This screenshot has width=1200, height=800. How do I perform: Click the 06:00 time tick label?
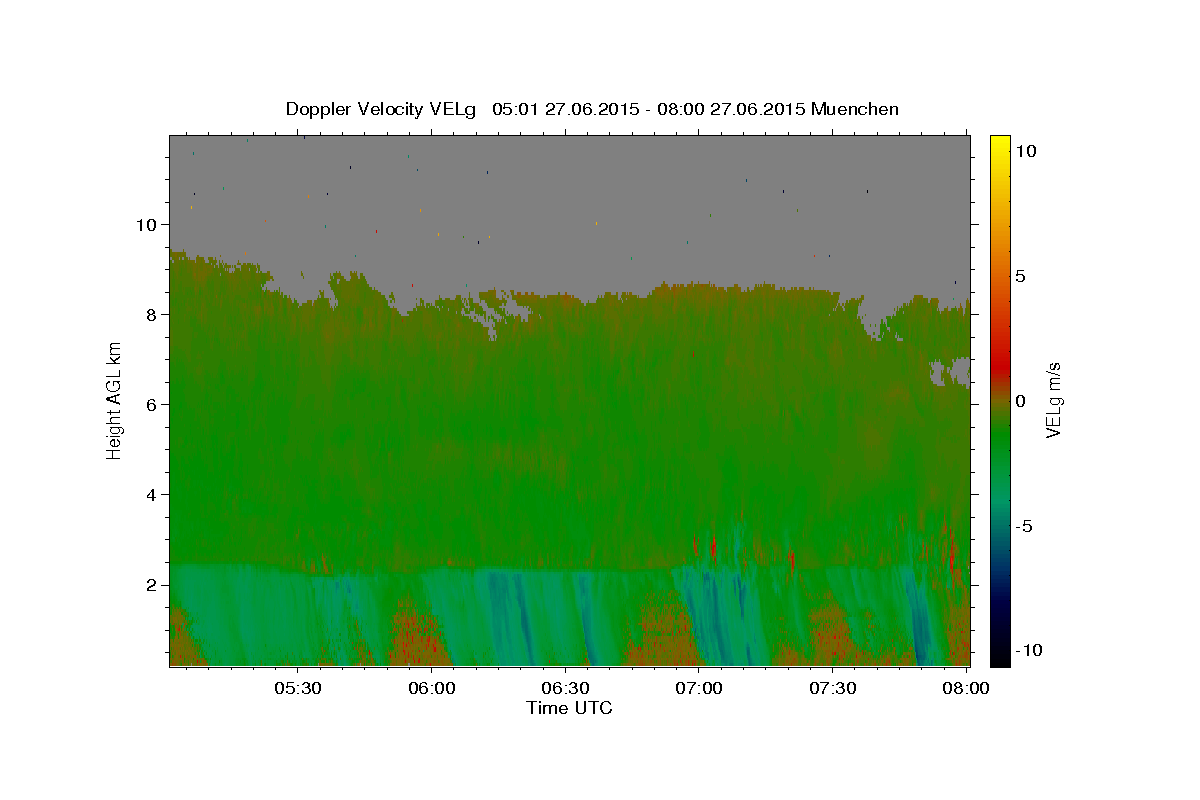tap(432, 688)
